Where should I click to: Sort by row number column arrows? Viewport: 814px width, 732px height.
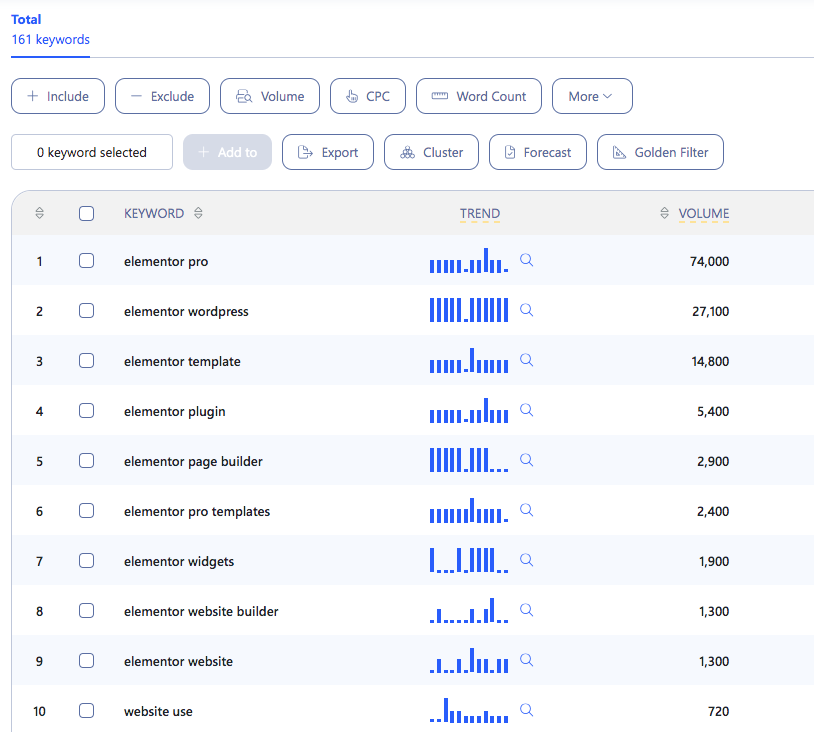[x=39, y=213]
